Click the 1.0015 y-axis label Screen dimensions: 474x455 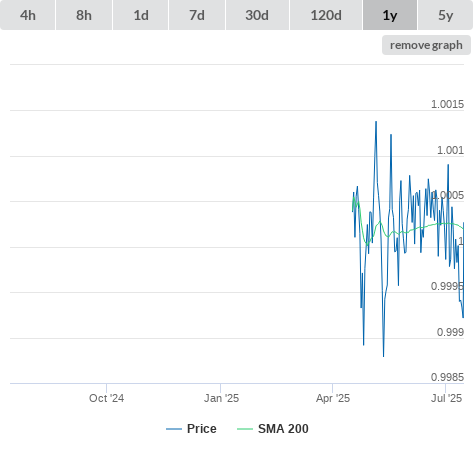(447, 104)
